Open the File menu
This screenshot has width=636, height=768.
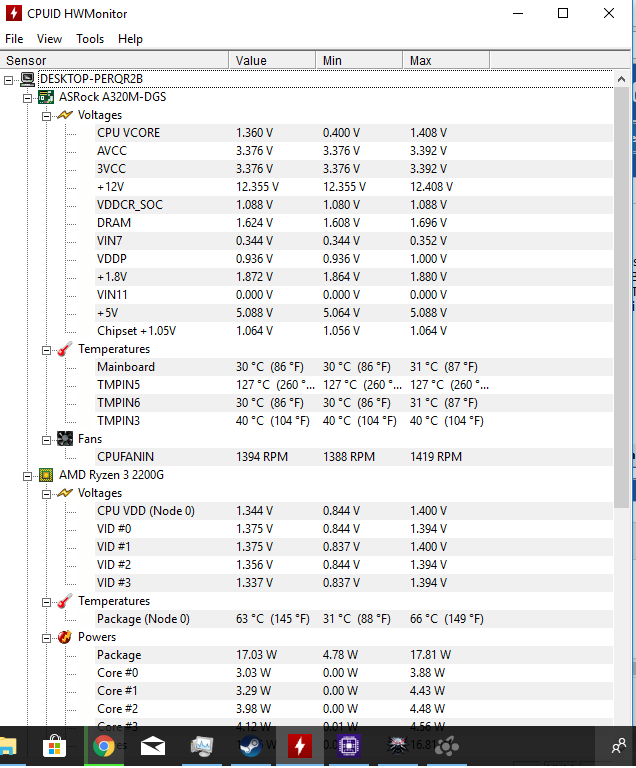click(x=14, y=39)
